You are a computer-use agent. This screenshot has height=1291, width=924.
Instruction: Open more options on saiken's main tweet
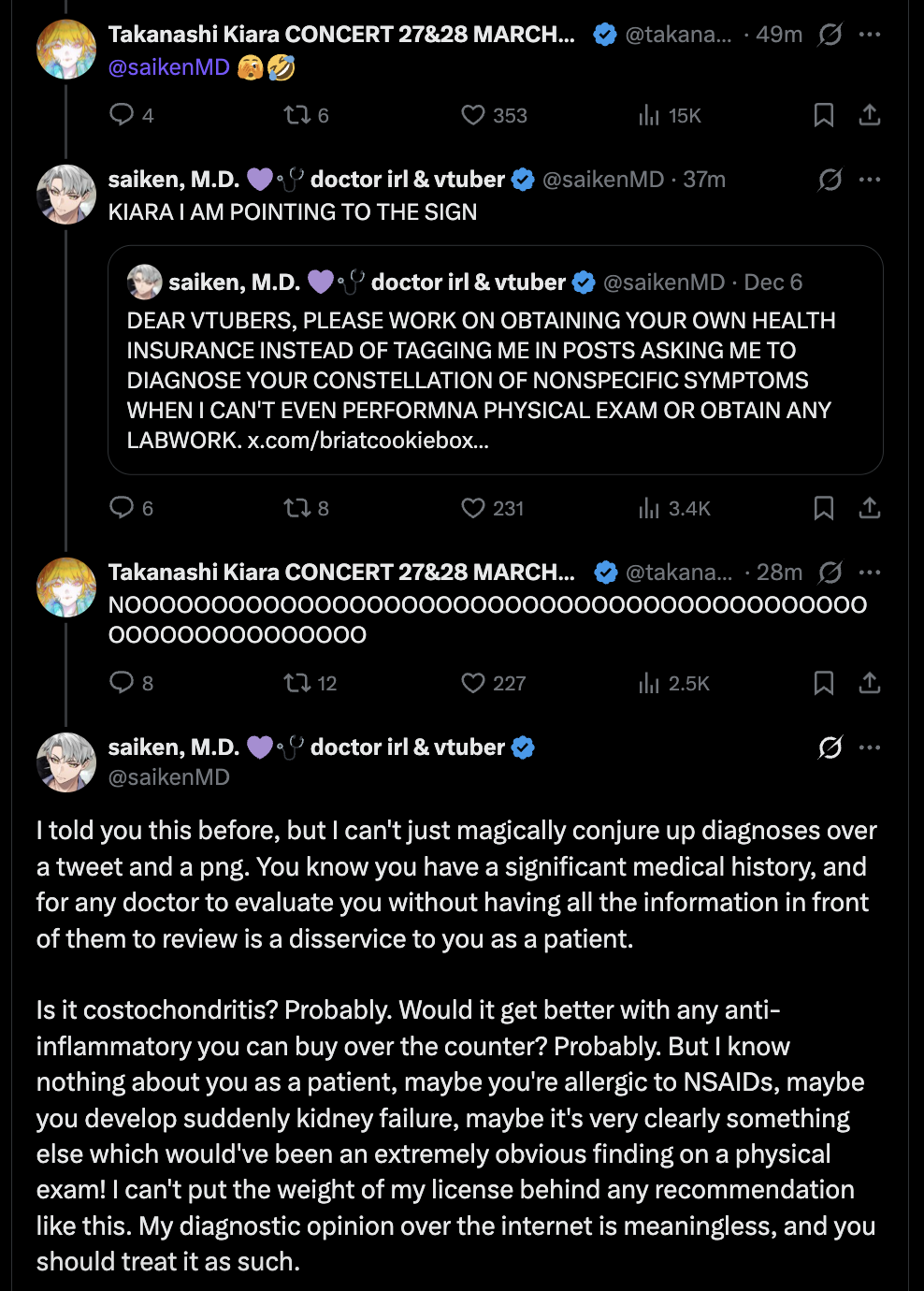870,747
